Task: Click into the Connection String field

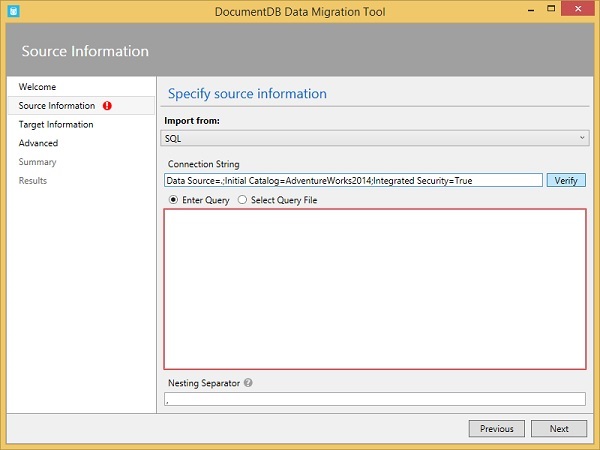Action: point(353,180)
